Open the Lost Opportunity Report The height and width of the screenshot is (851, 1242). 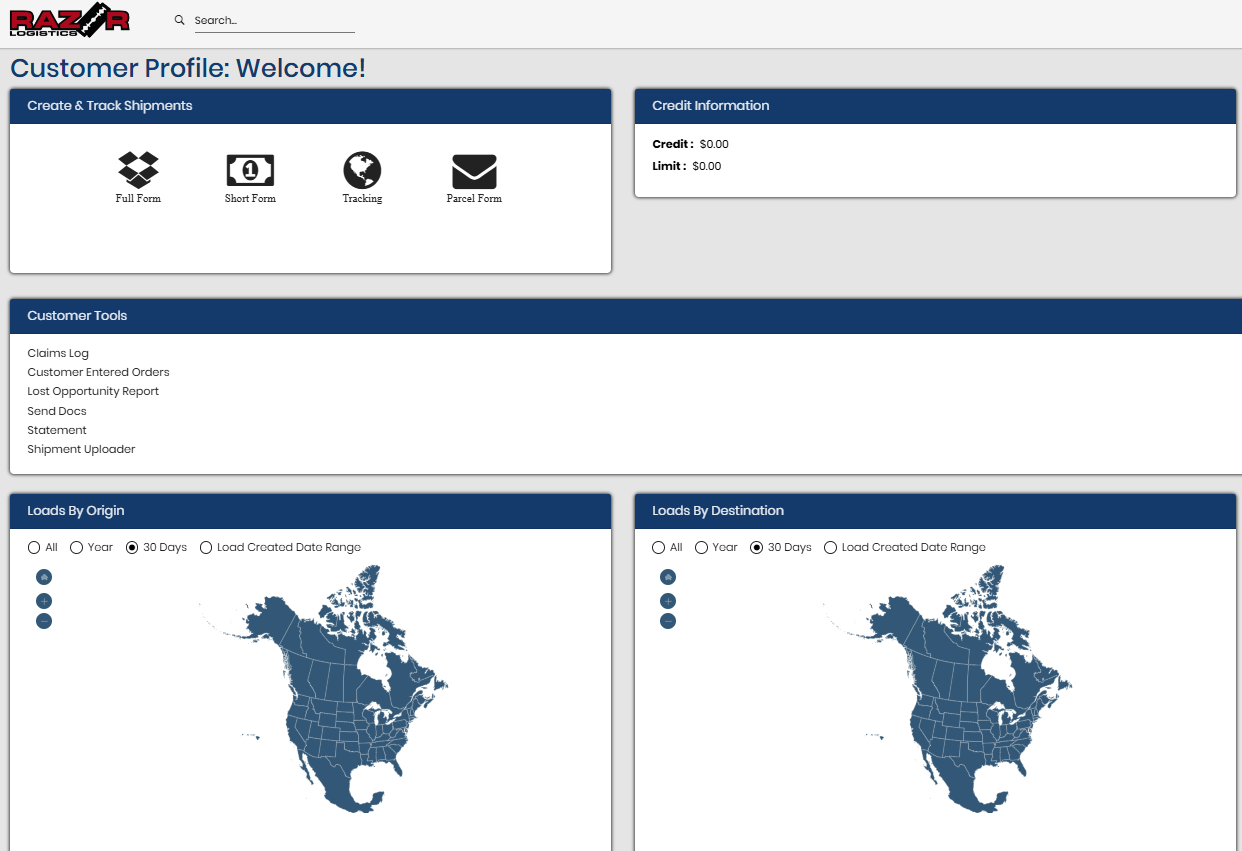pos(93,391)
